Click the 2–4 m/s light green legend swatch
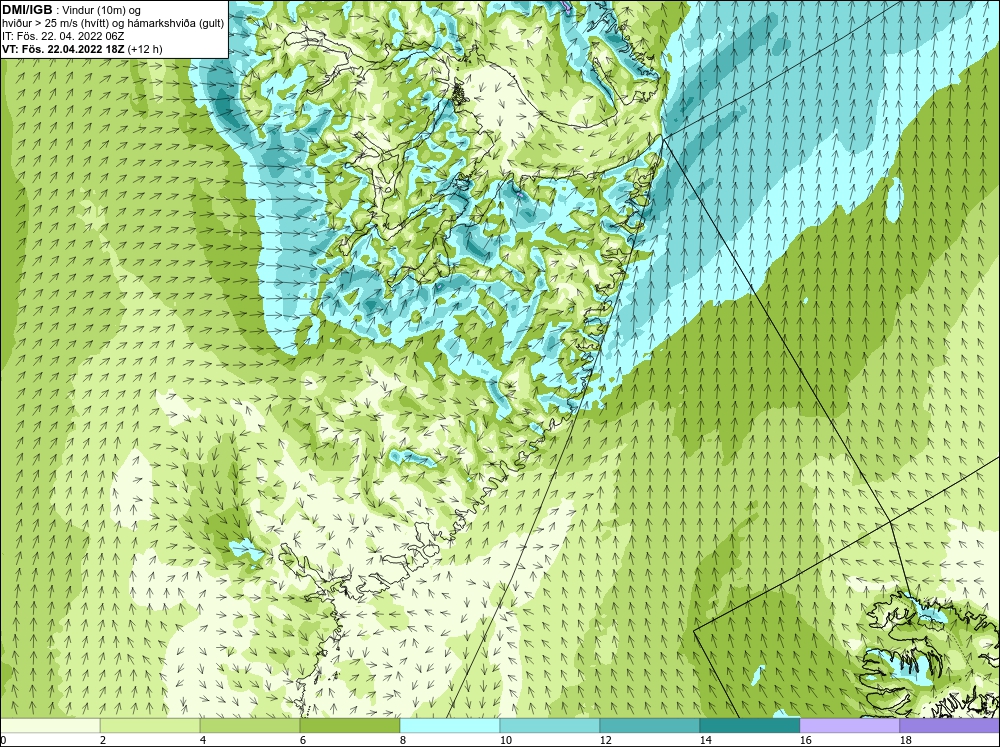The image size is (1000, 747). click(x=150, y=725)
